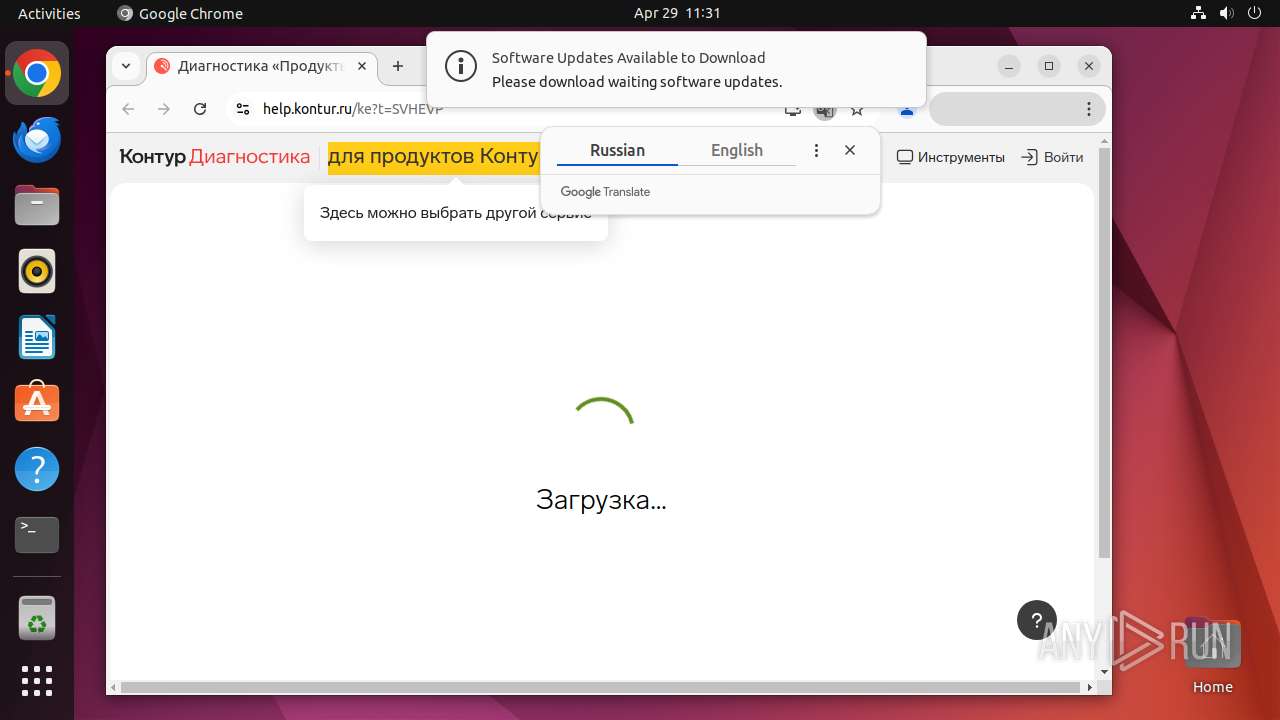Open для продуктов Контура service selector

click(x=433, y=157)
